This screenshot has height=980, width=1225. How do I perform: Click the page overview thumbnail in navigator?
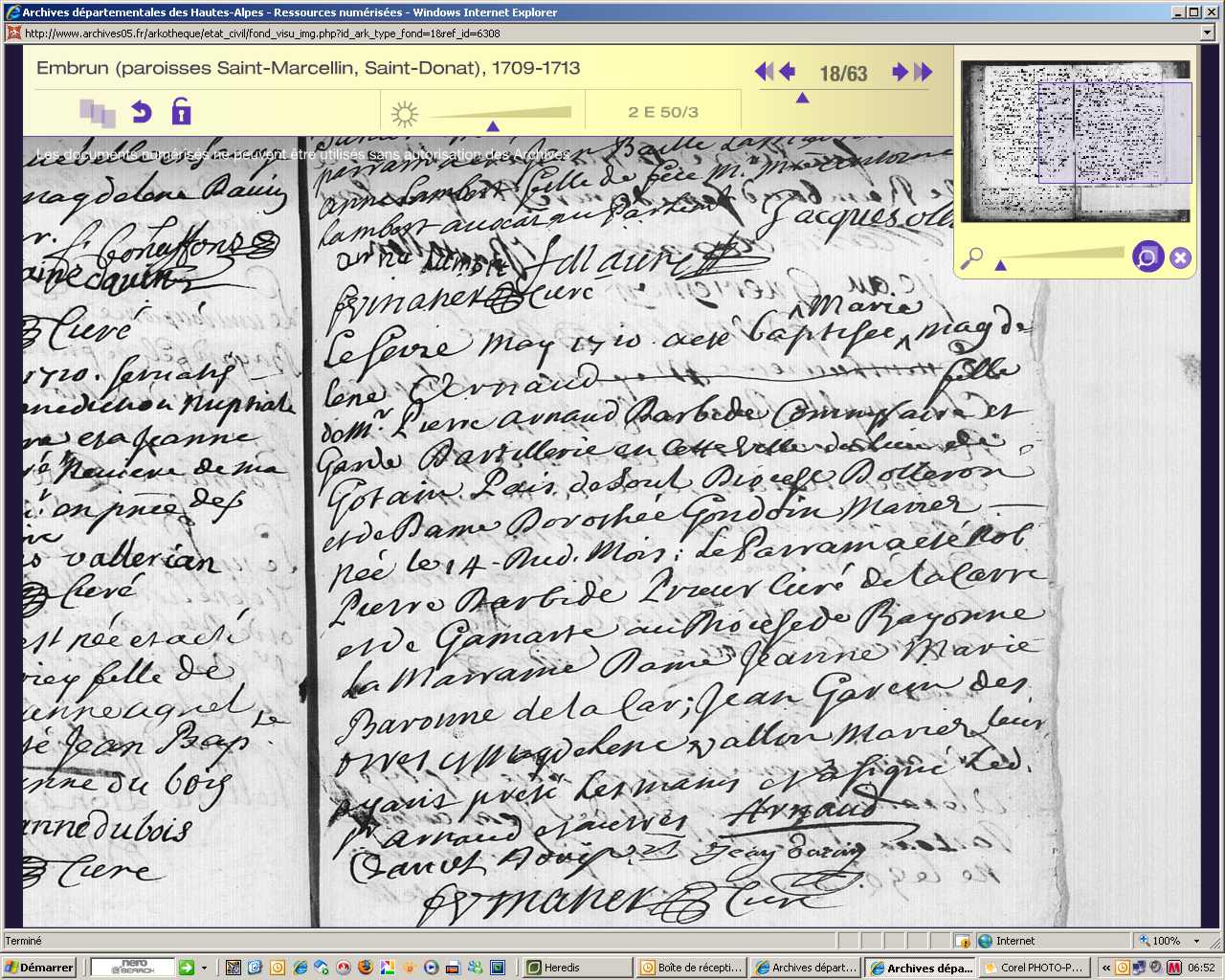tap(1076, 140)
